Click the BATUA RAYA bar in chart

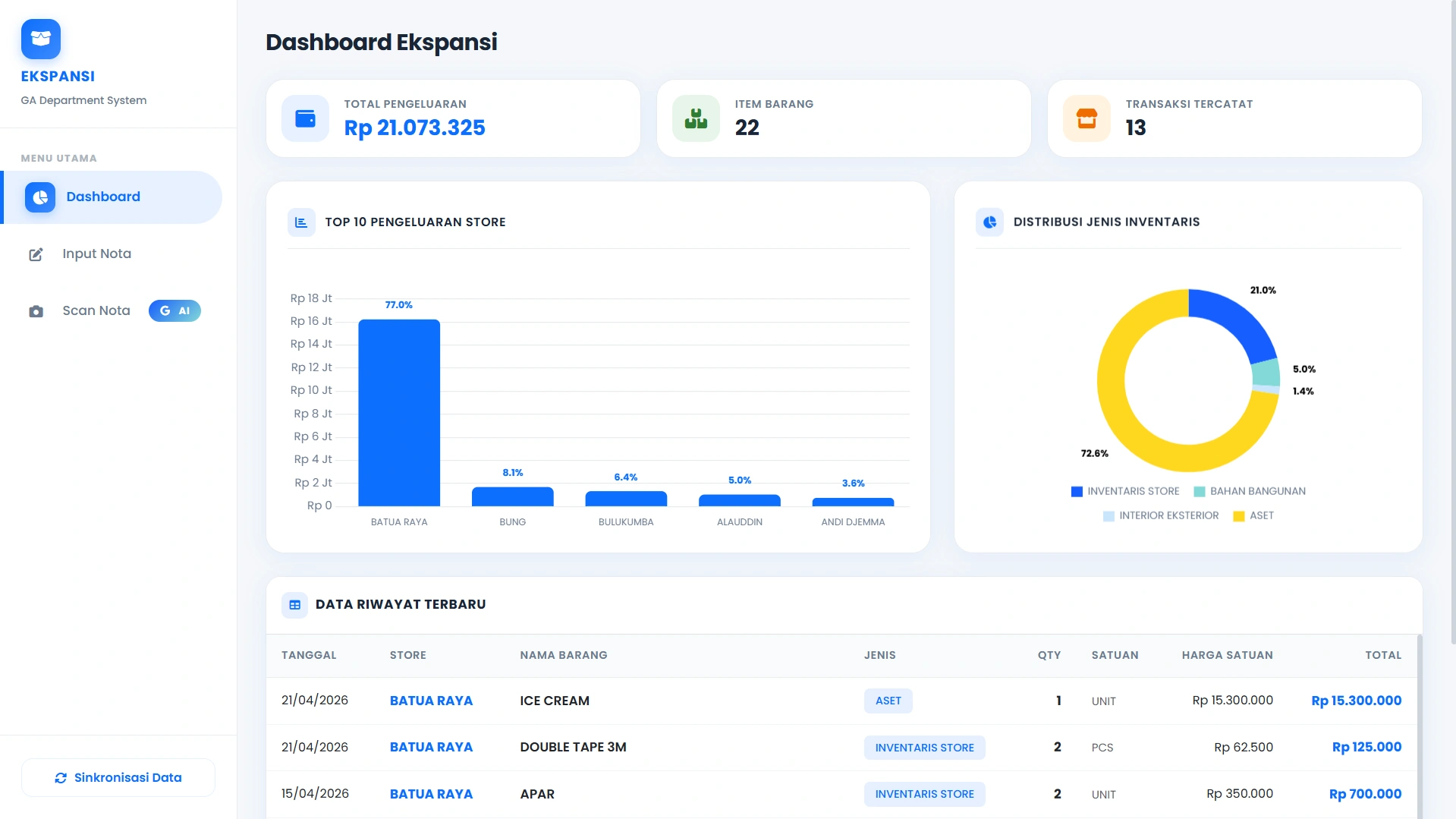pos(399,413)
